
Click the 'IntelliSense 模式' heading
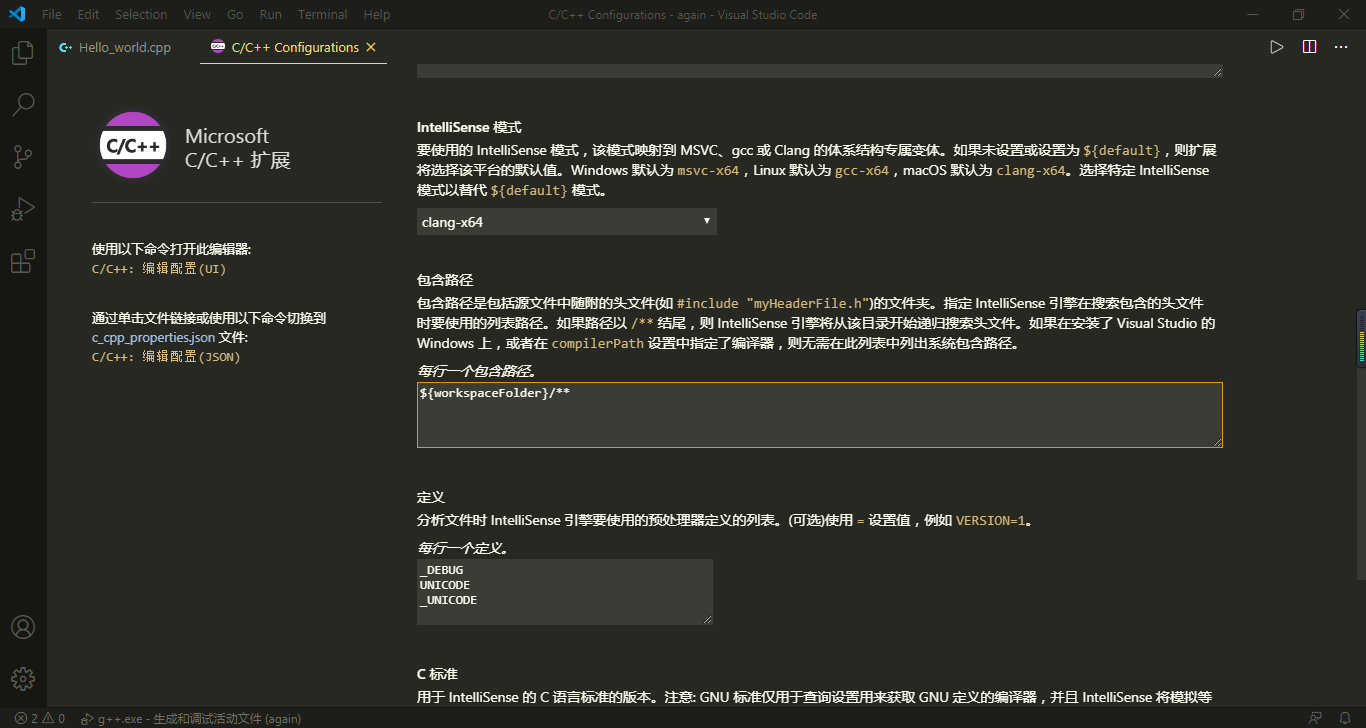(469, 128)
